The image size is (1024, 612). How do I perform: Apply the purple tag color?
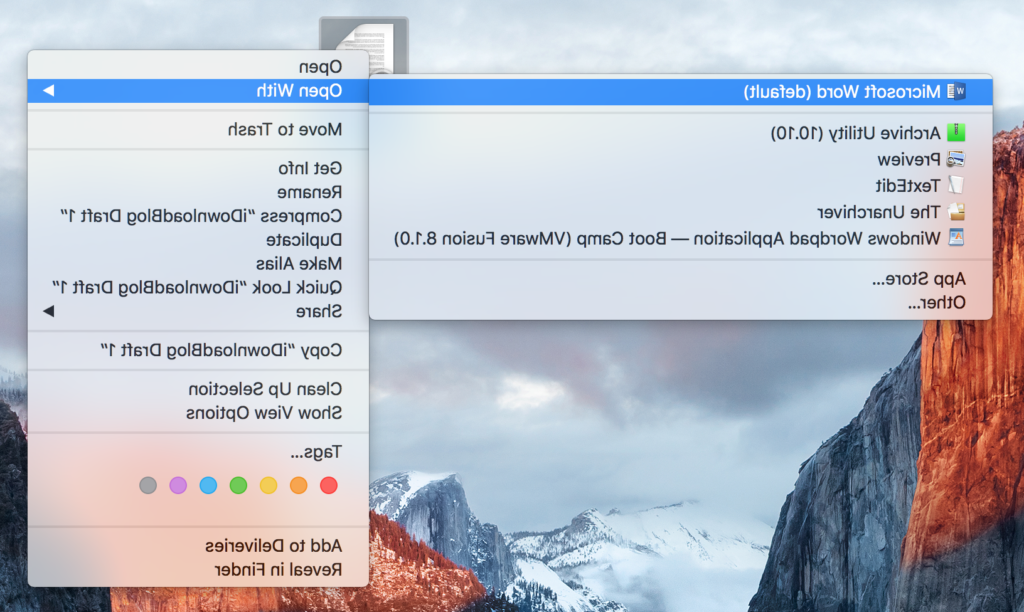pos(178,486)
